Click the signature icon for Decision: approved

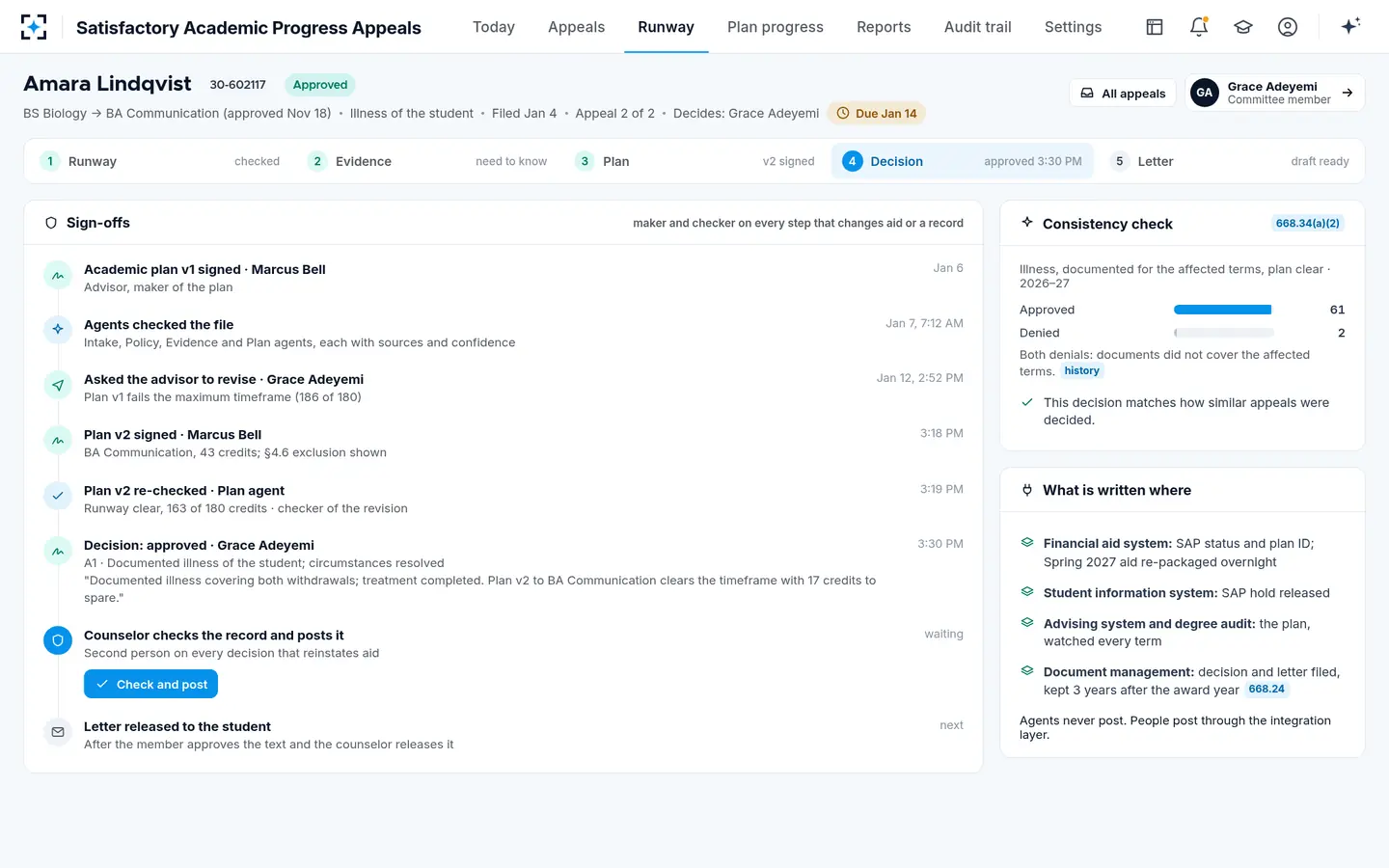[58, 552]
